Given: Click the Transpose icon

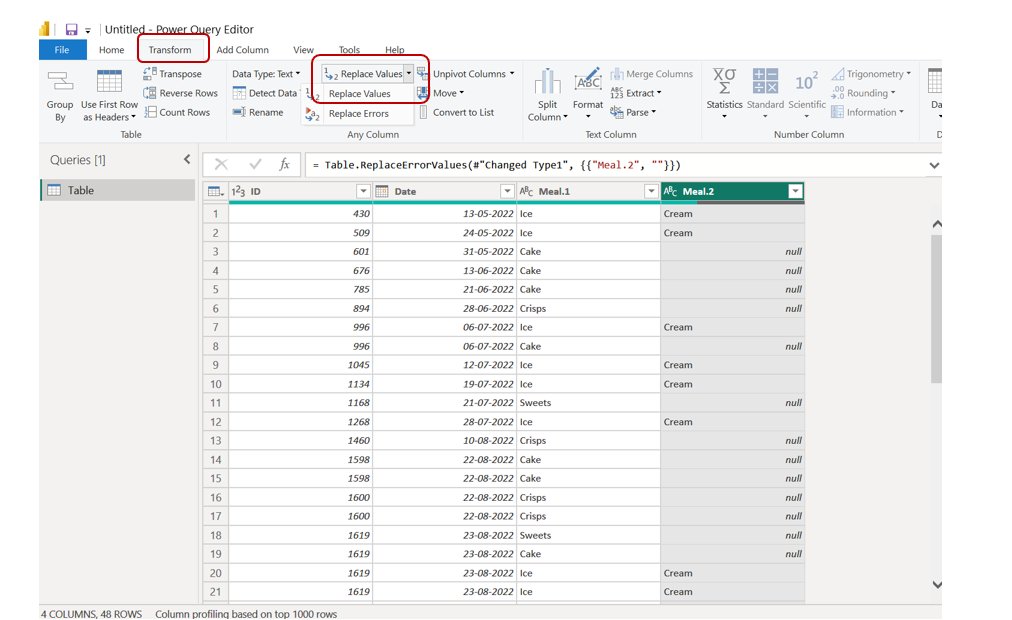Looking at the screenshot, I should tap(150, 74).
